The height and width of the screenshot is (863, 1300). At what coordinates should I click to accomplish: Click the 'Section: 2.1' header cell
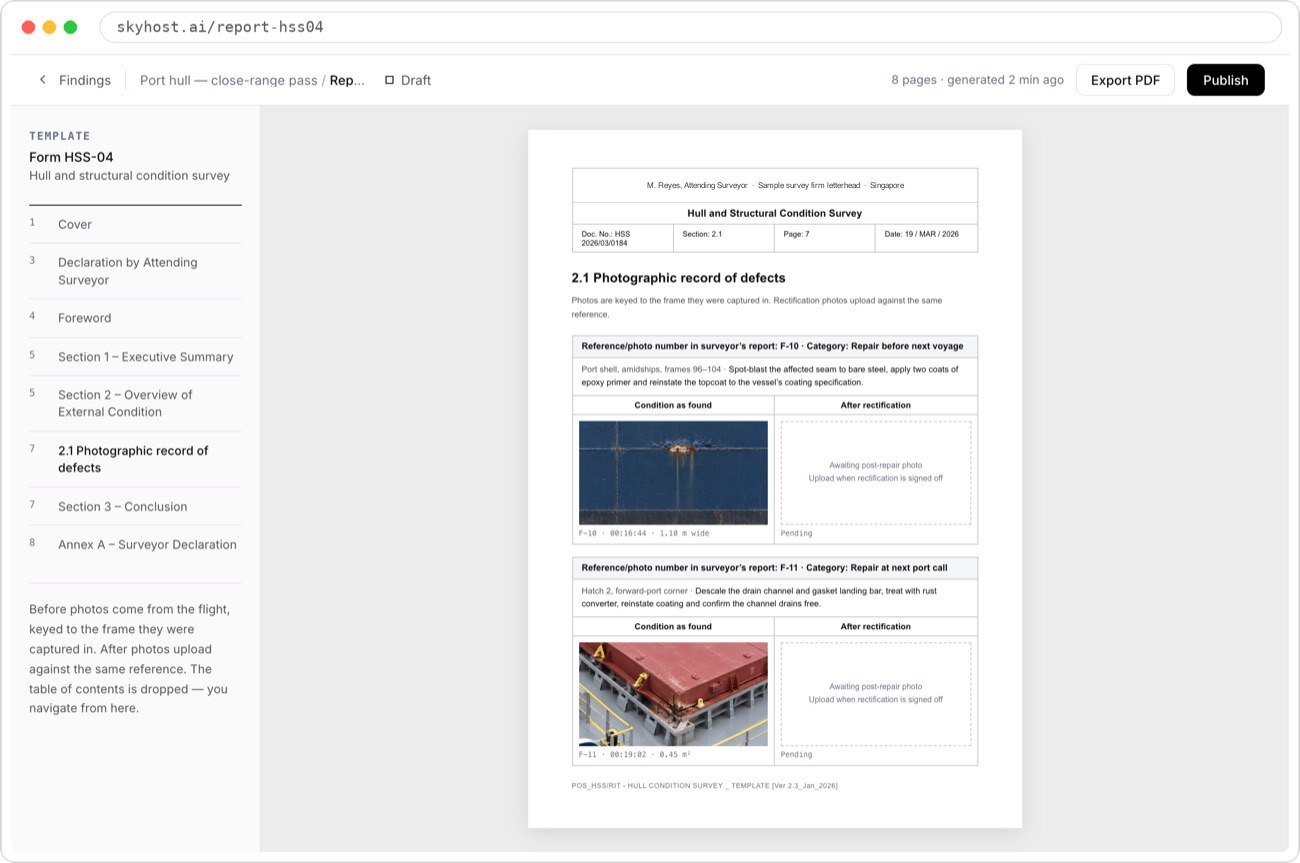tap(724, 238)
